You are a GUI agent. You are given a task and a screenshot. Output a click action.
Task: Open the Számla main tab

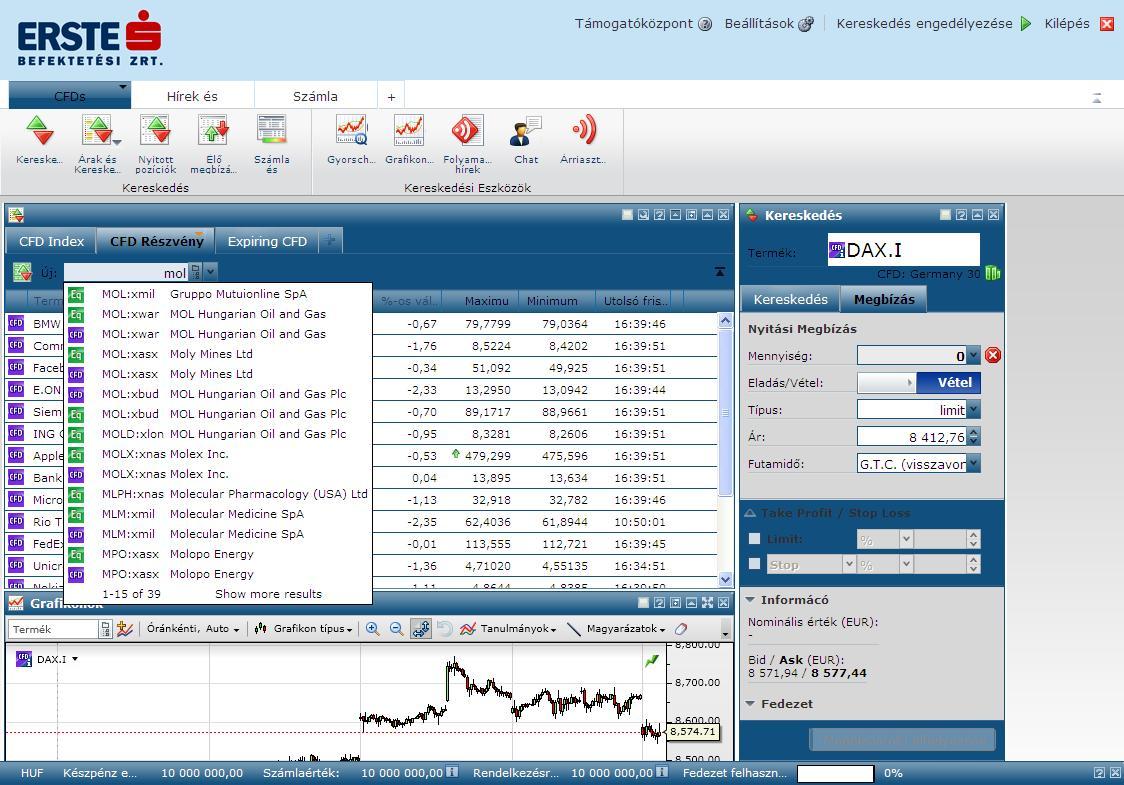315,95
